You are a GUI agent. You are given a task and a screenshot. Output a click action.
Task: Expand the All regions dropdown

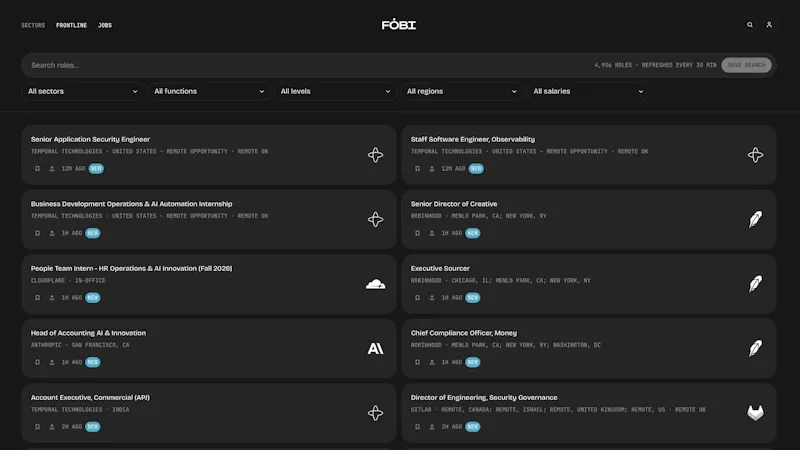coord(461,91)
